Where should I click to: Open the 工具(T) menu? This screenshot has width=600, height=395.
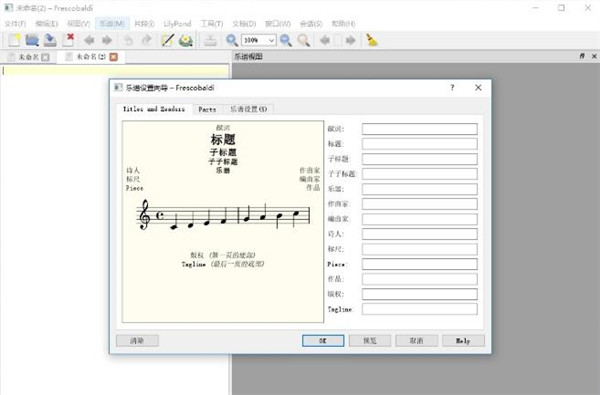pos(212,24)
